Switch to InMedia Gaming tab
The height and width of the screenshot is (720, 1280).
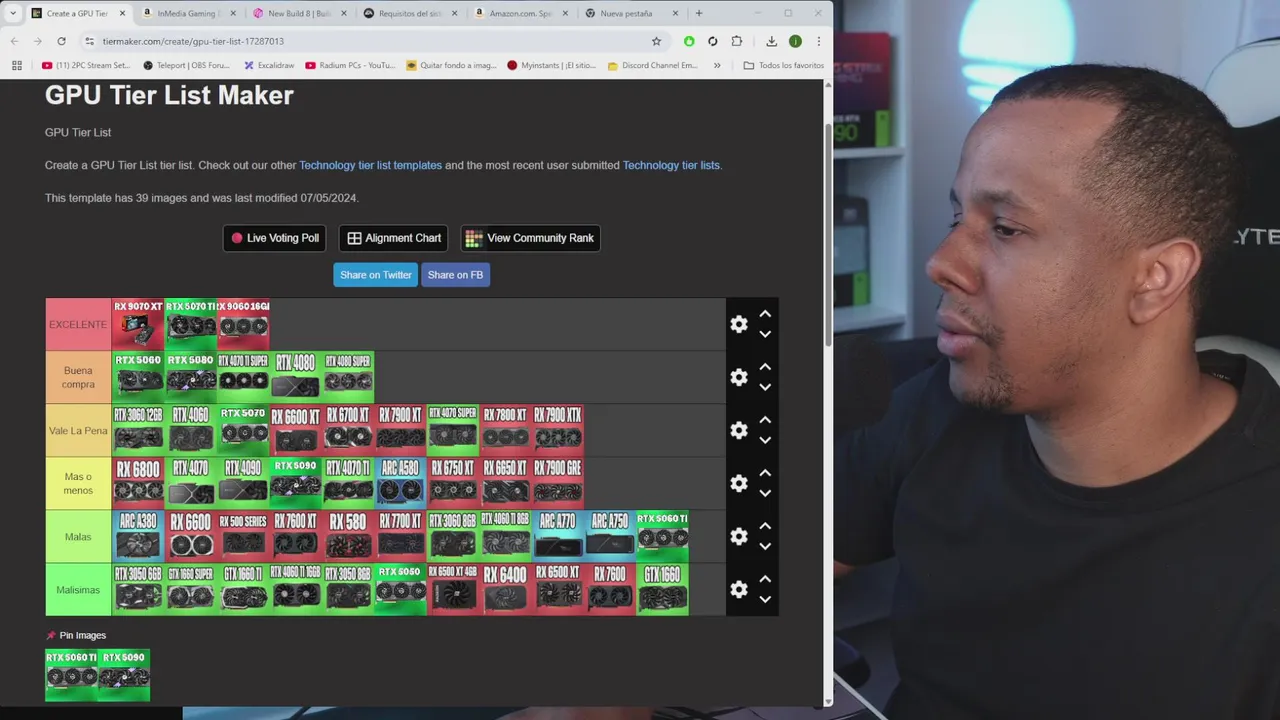[x=186, y=13]
